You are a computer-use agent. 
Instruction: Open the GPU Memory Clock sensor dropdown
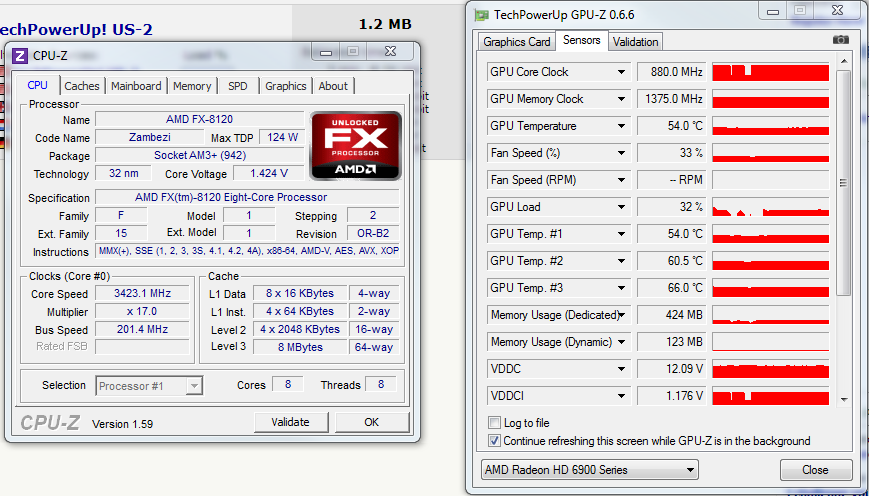tap(621, 99)
